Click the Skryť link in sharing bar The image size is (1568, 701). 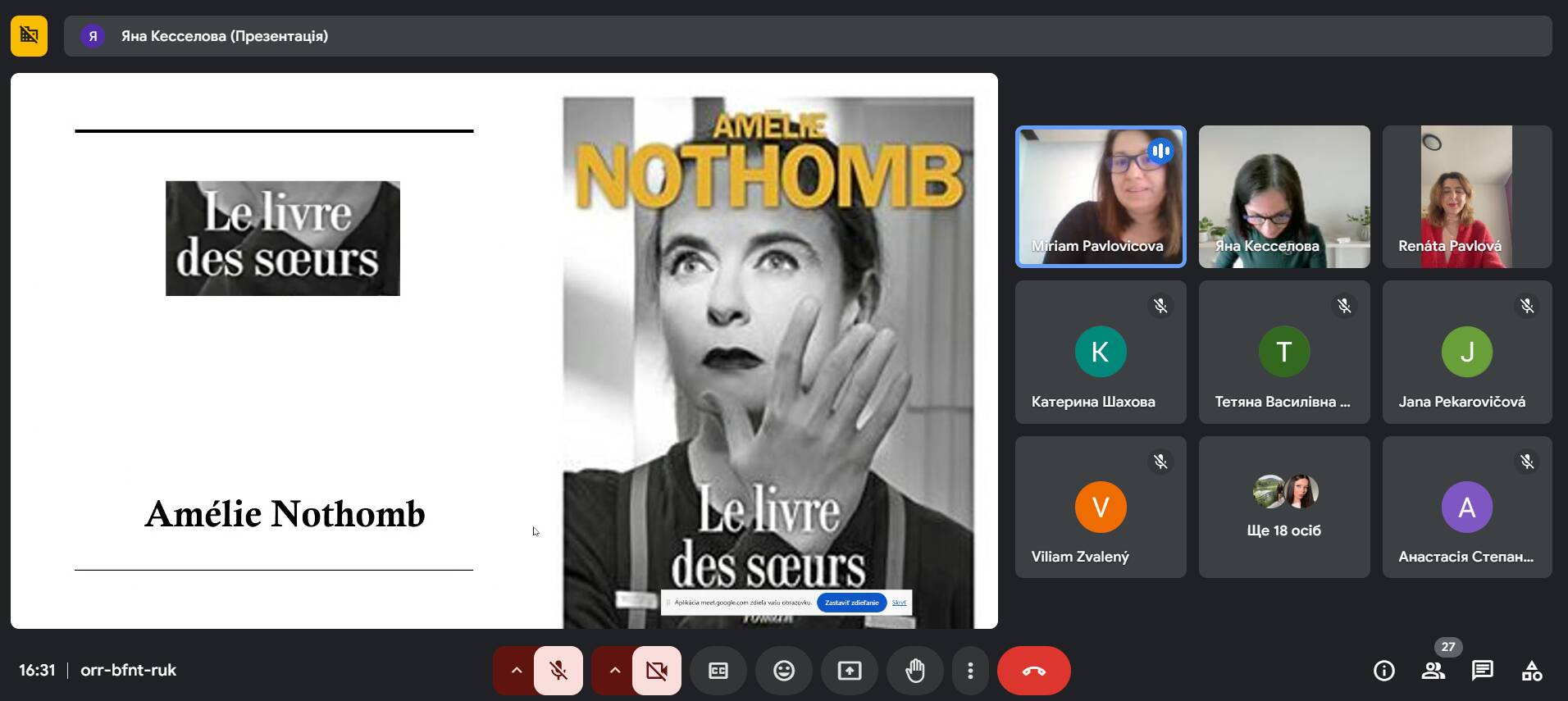pos(899,603)
